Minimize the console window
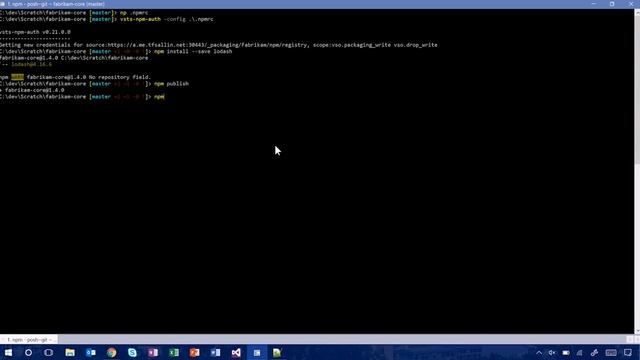The image size is (640, 360). coord(593,4)
